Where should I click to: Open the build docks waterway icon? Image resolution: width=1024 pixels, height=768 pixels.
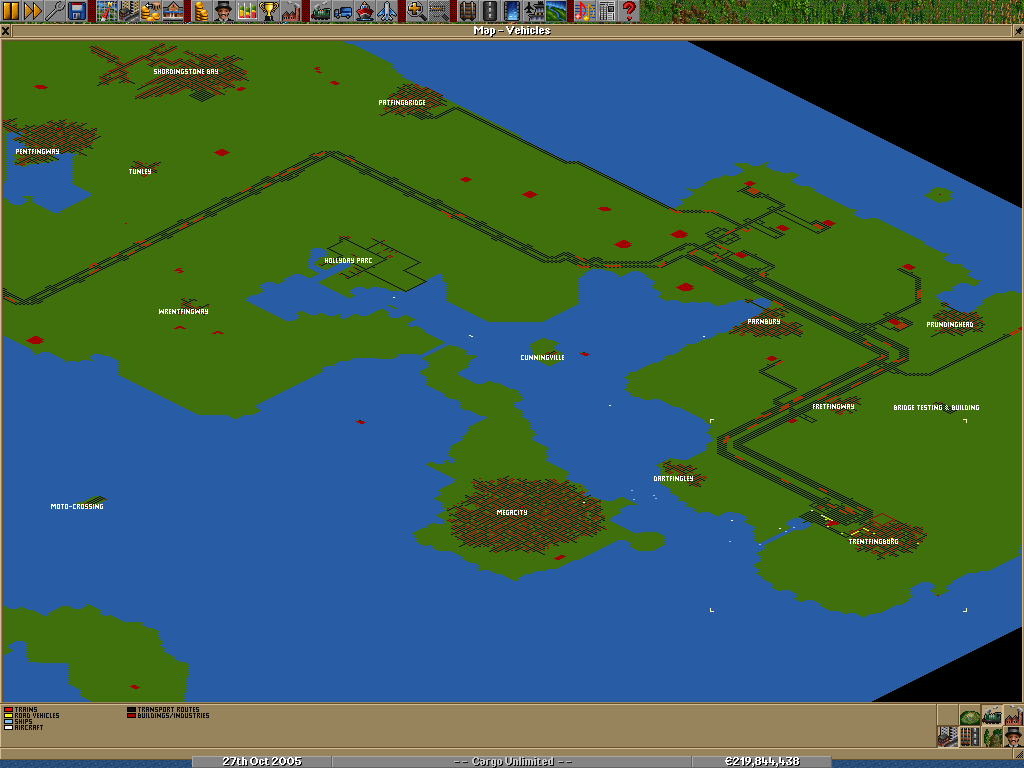click(x=511, y=11)
